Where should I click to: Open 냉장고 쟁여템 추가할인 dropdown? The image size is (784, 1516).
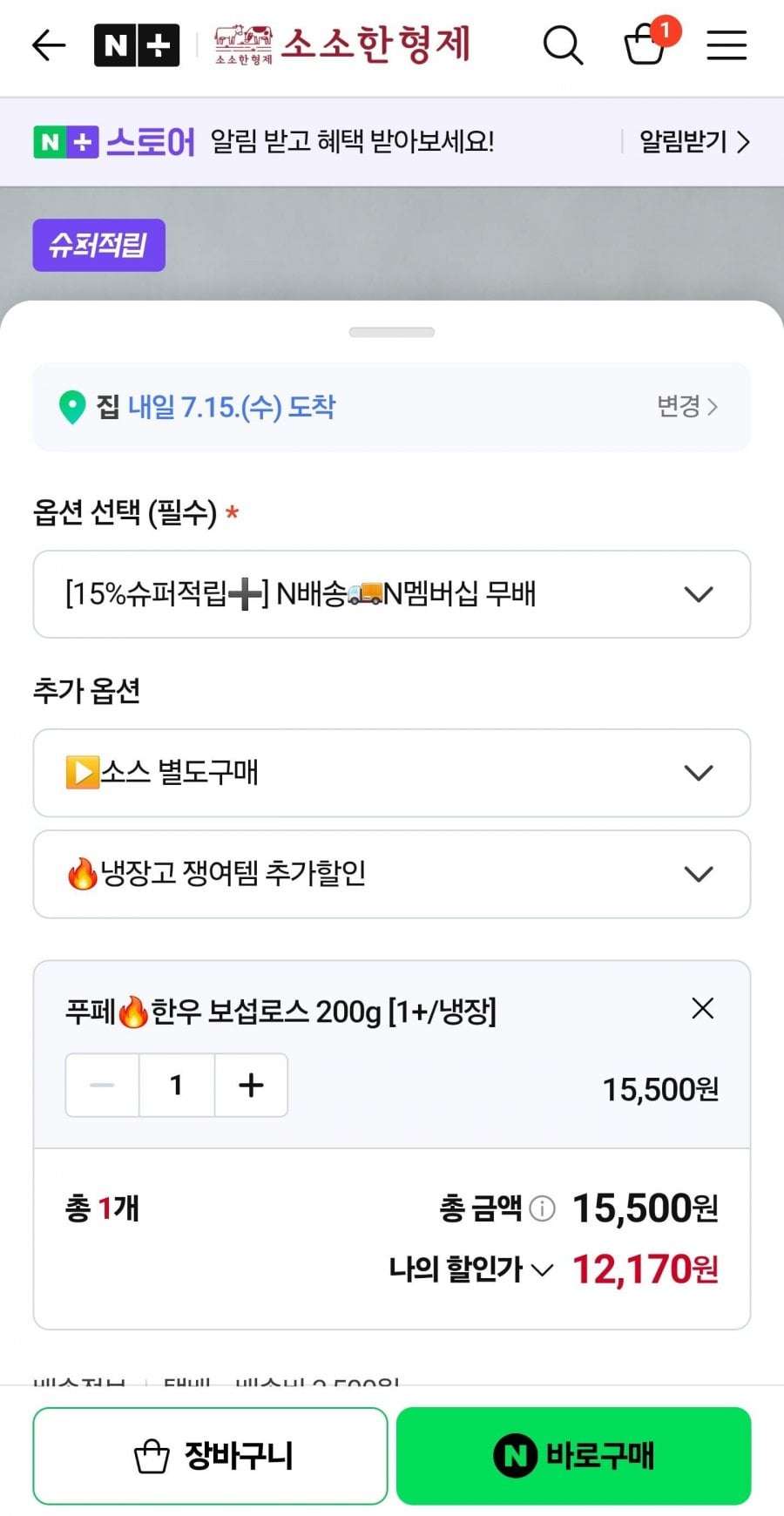tap(392, 874)
